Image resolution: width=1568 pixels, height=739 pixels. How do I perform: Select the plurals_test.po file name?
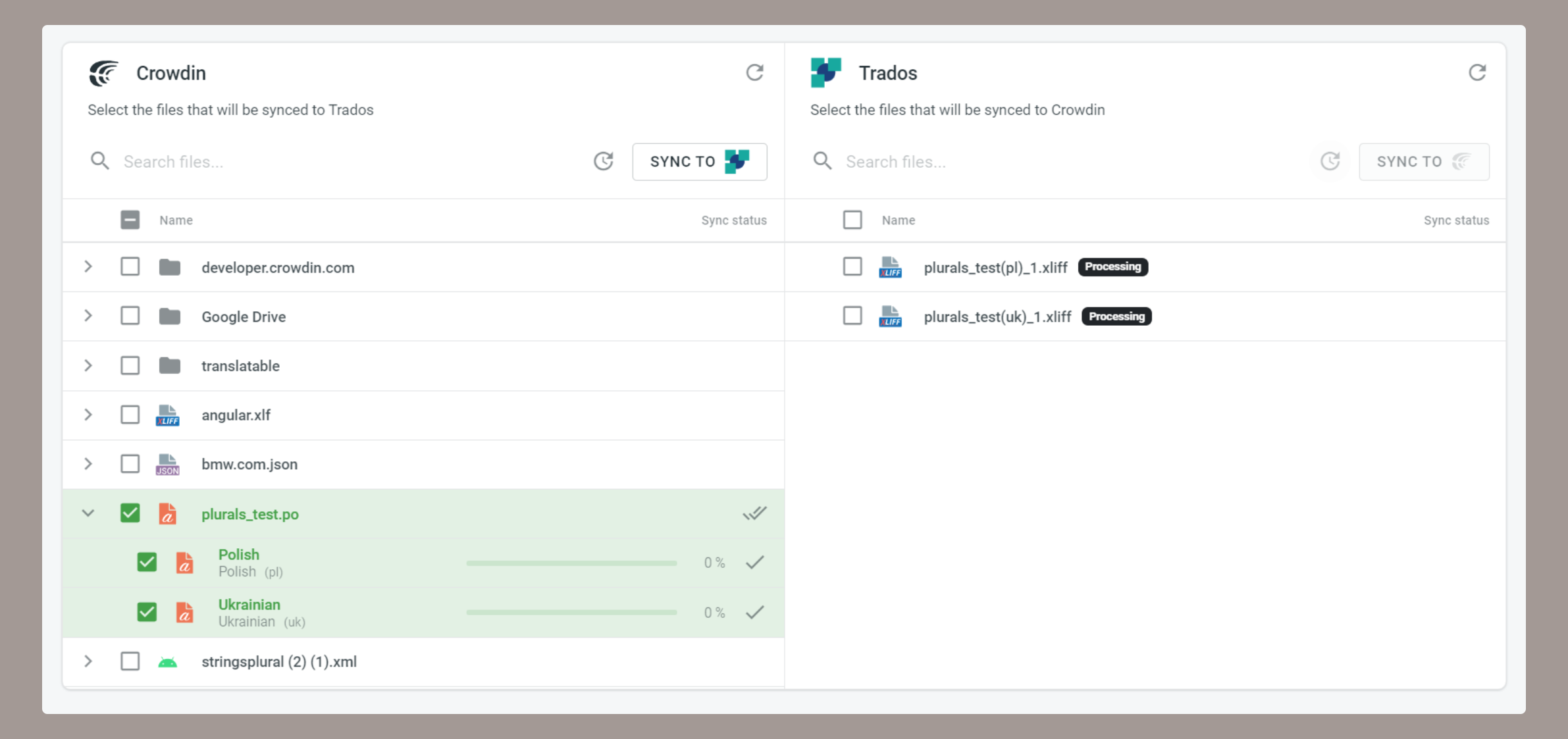coord(250,515)
